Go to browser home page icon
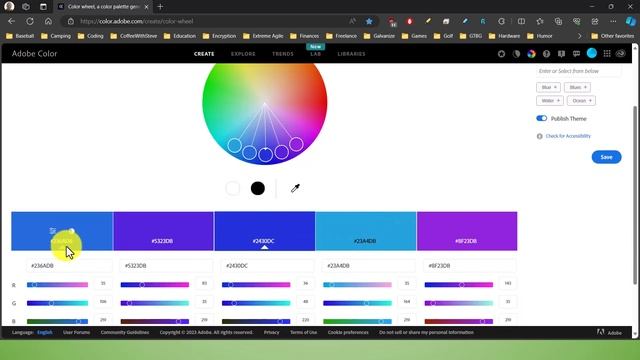The width and height of the screenshot is (640, 360). point(48,21)
